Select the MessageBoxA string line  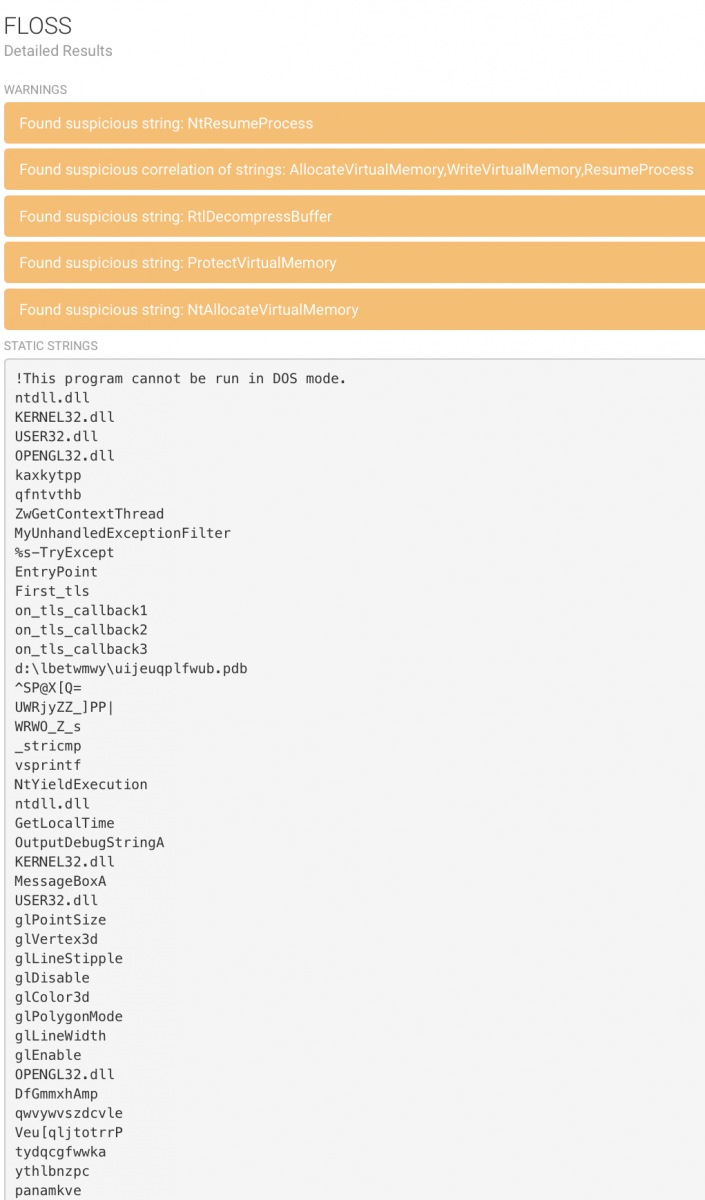pyautogui.click(x=60, y=881)
